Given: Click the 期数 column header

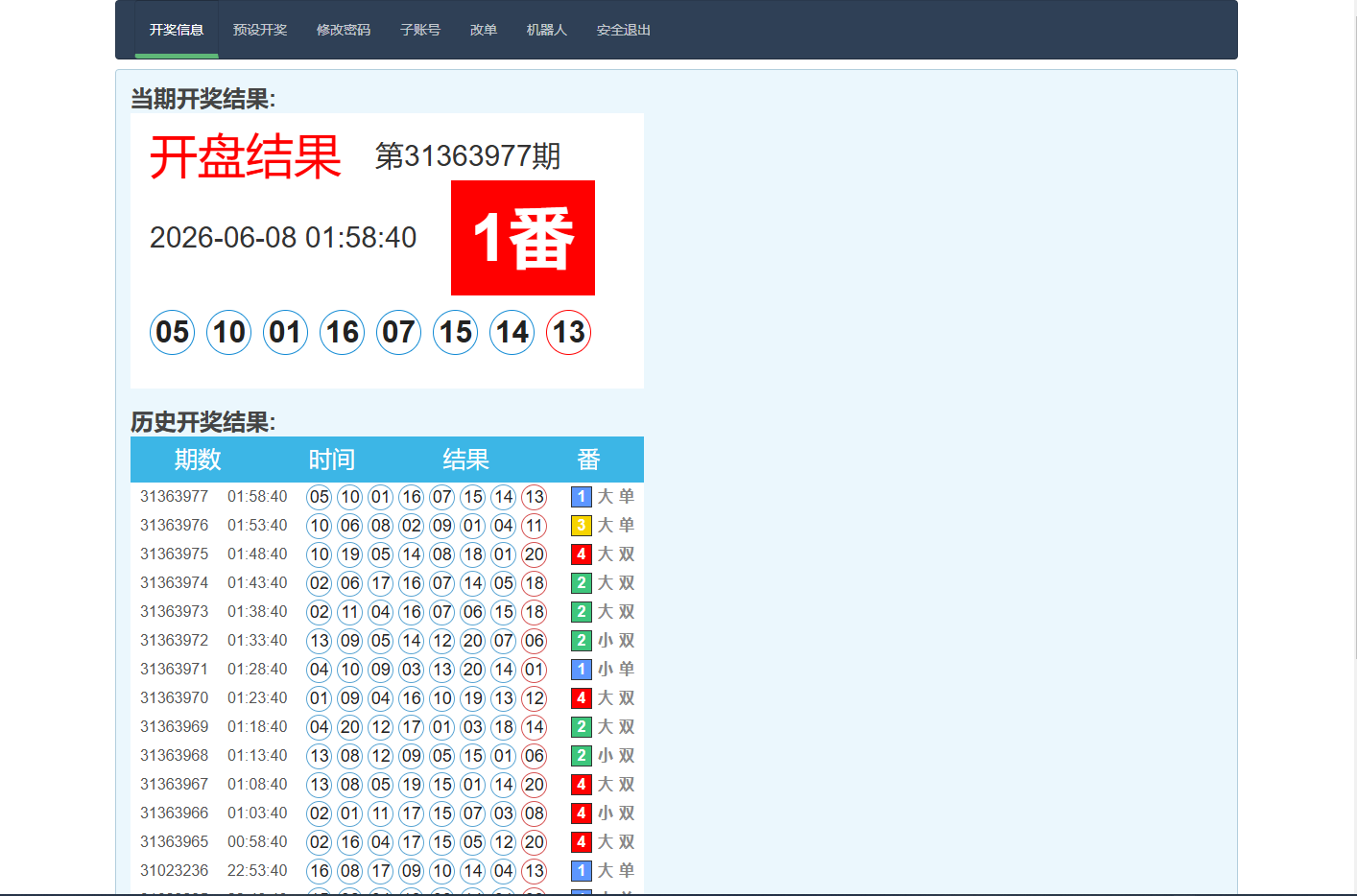Looking at the screenshot, I should pyautogui.click(x=198, y=460).
